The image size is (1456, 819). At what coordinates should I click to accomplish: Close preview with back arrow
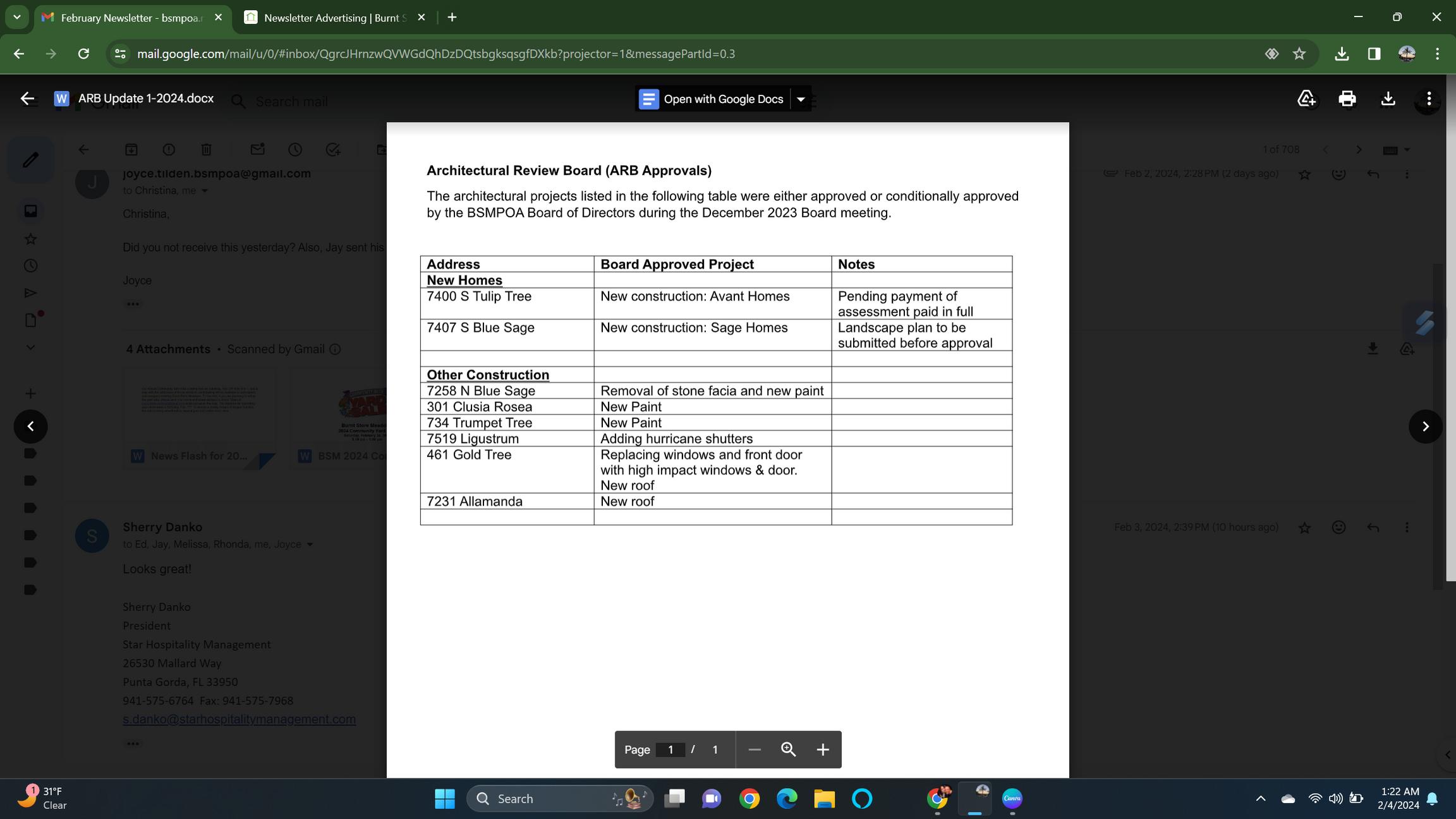pos(27,99)
